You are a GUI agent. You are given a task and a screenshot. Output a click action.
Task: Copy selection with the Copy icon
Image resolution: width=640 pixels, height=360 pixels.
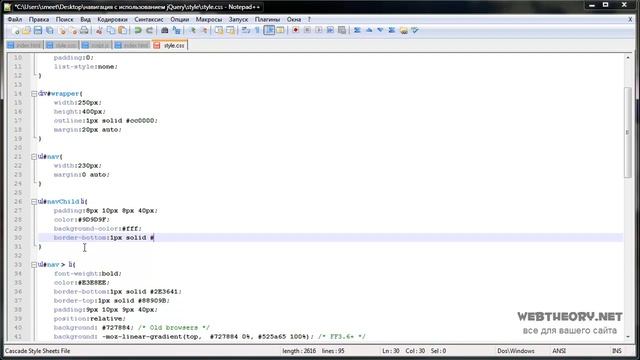pos(111,31)
